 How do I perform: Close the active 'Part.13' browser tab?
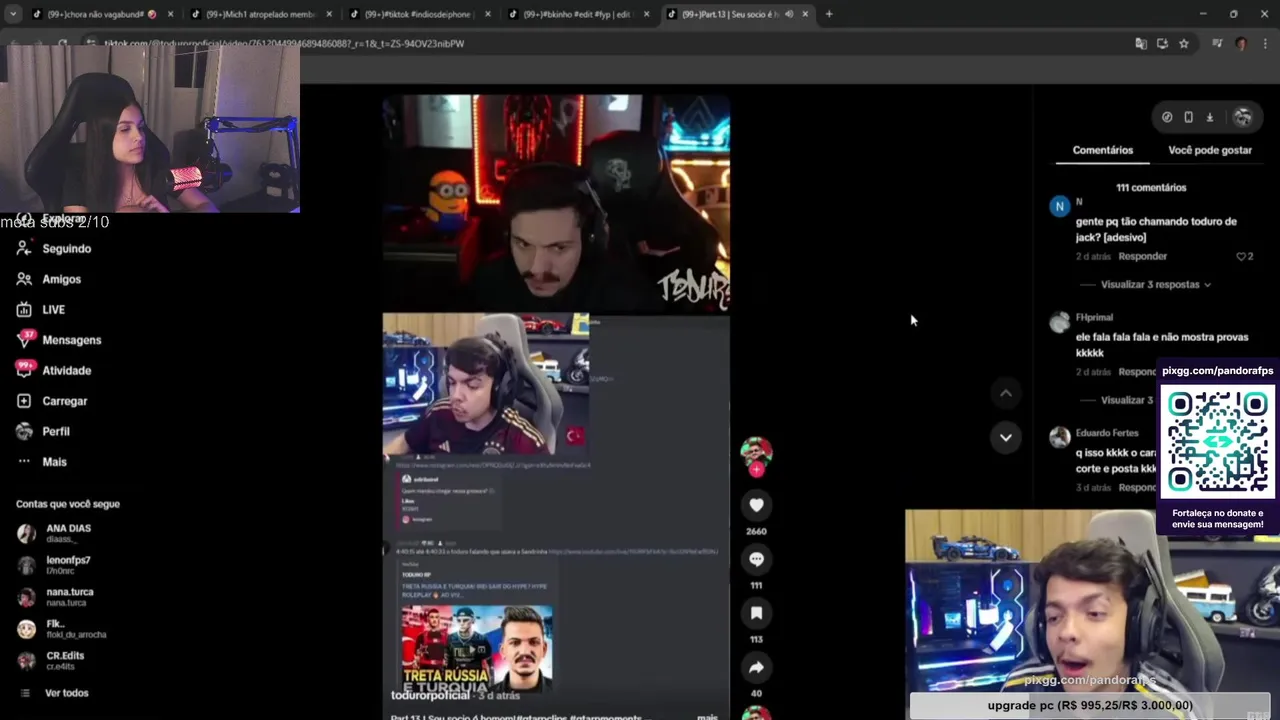pyautogui.click(x=805, y=14)
